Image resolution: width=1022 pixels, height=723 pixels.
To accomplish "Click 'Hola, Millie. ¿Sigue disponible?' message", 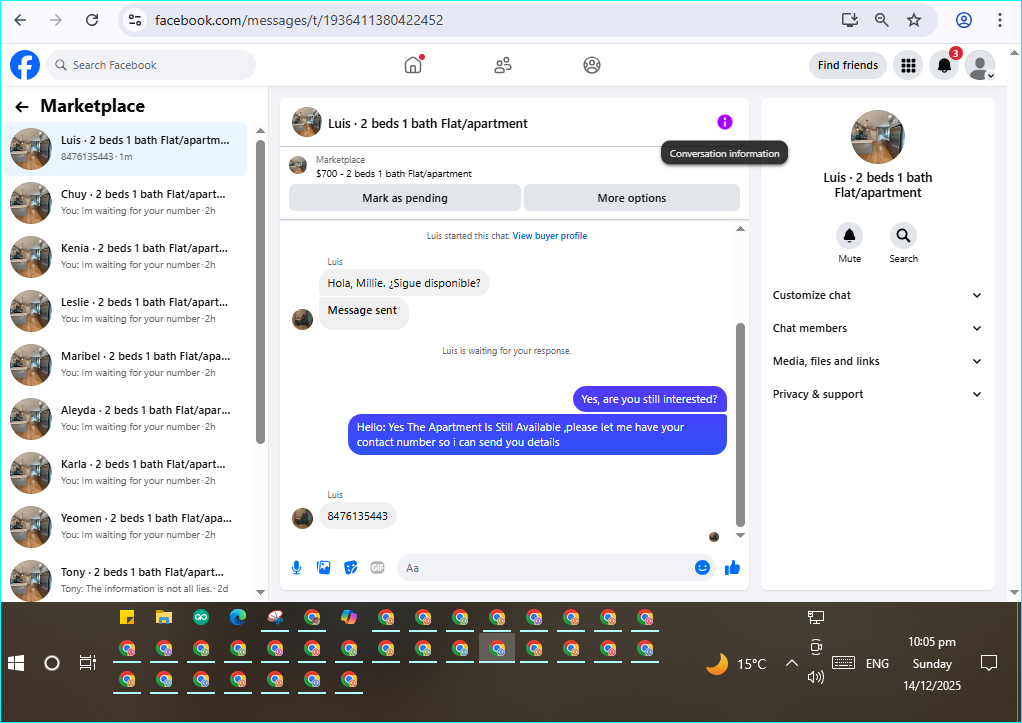I will coord(404,283).
